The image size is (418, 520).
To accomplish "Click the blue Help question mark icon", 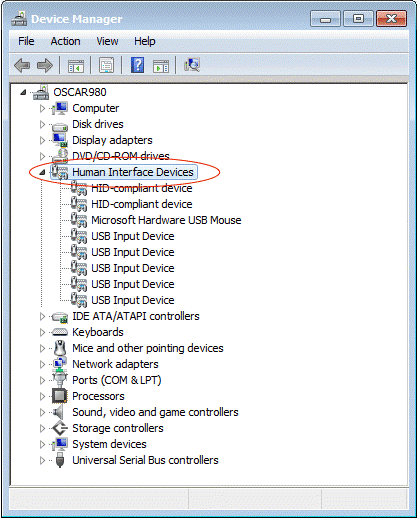I will (137, 65).
